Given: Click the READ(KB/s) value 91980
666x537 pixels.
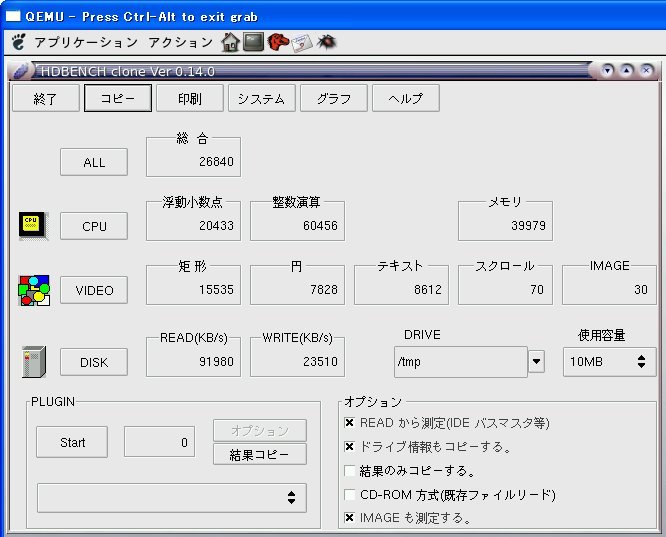Looking at the screenshot, I should pyautogui.click(x=216, y=362).
